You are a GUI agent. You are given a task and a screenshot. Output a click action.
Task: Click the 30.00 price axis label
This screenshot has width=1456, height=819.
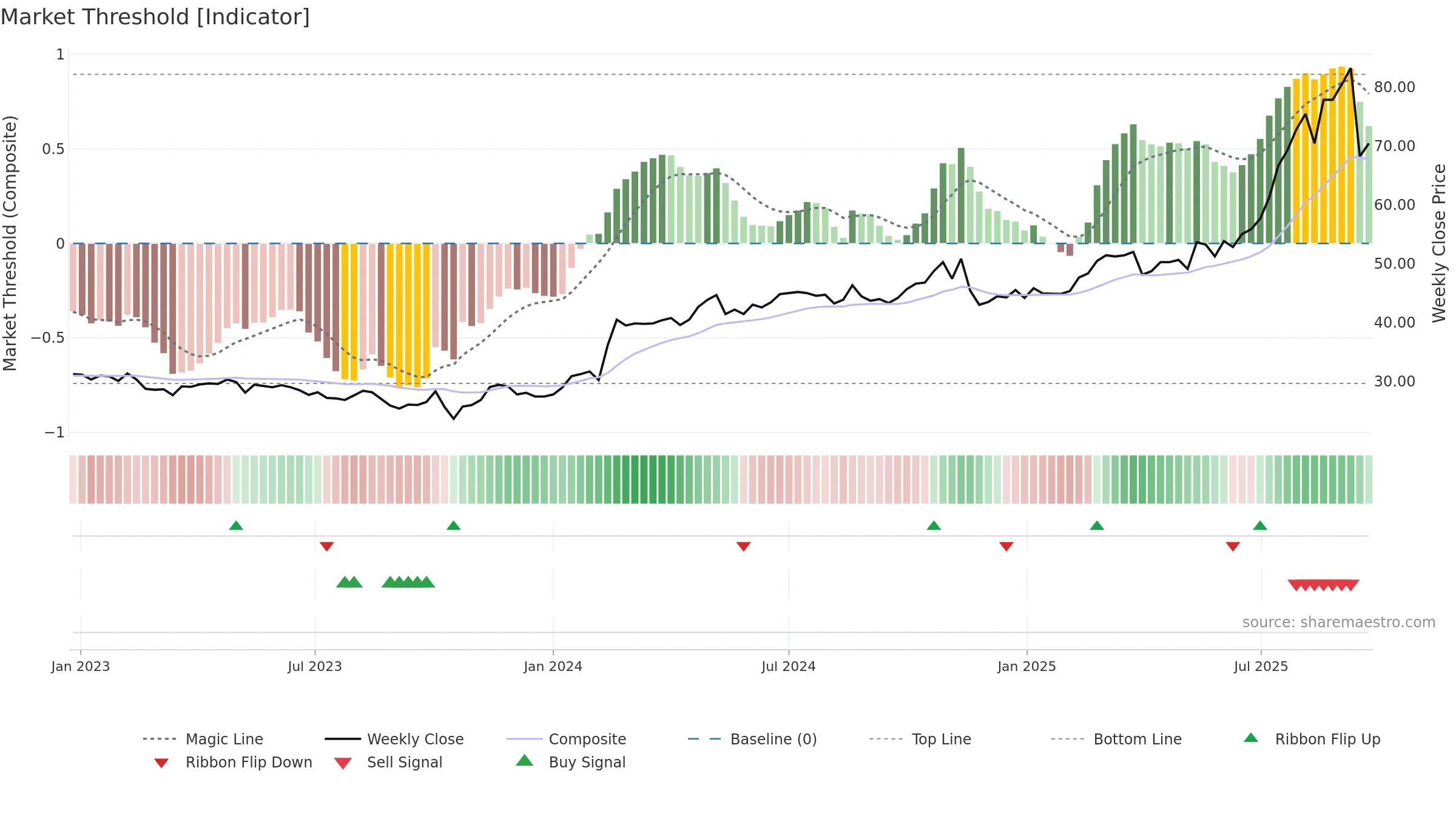tap(1395, 382)
